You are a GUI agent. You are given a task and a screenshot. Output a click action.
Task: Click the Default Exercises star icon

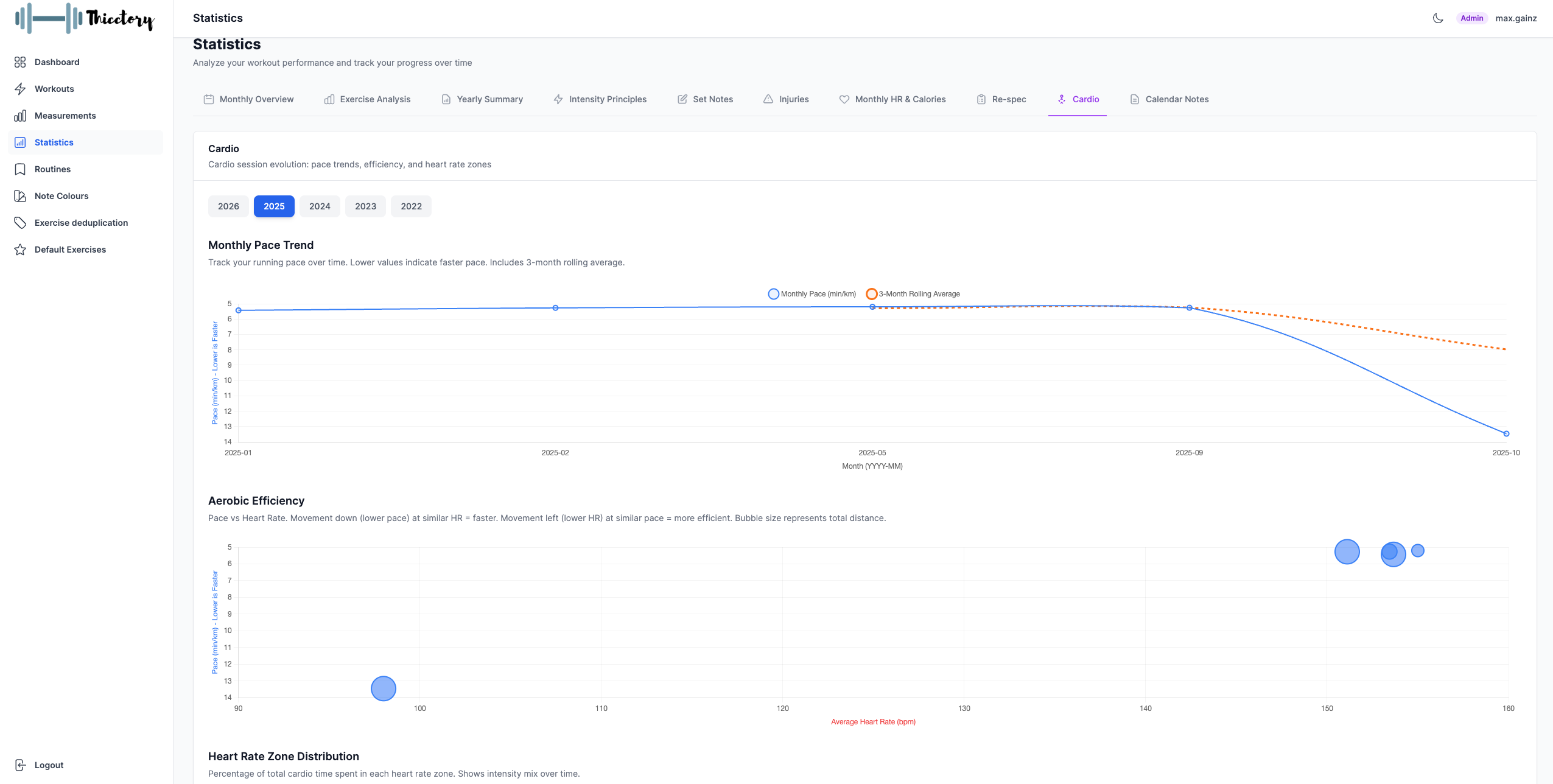click(20, 250)
